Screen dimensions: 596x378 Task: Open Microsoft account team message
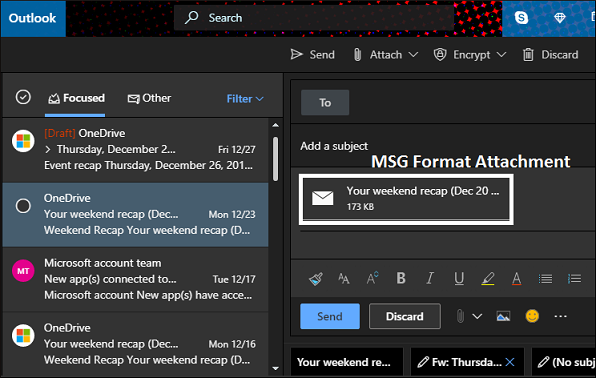(x=135, y=279)
